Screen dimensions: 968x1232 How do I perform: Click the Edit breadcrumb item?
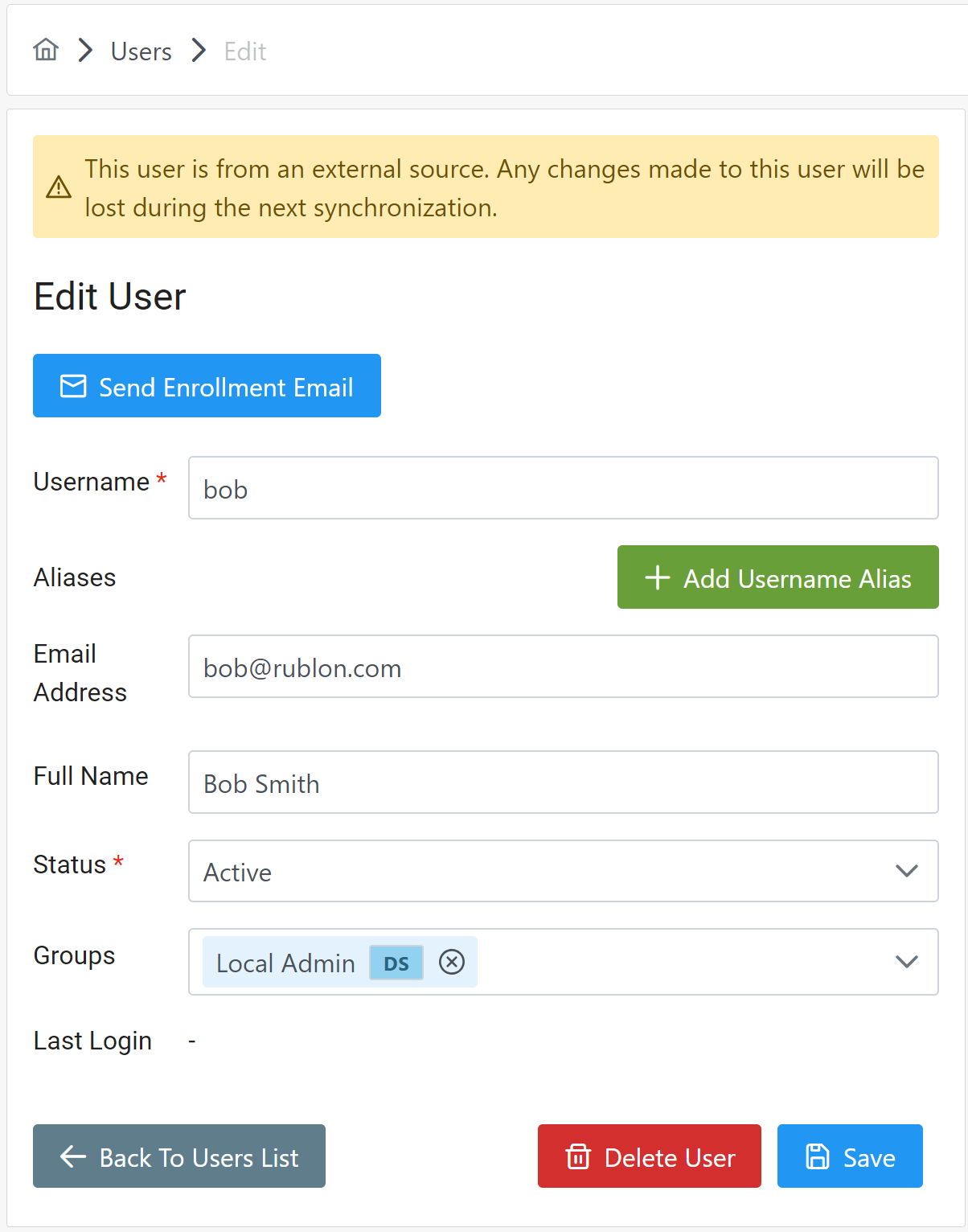pos(245,51)
